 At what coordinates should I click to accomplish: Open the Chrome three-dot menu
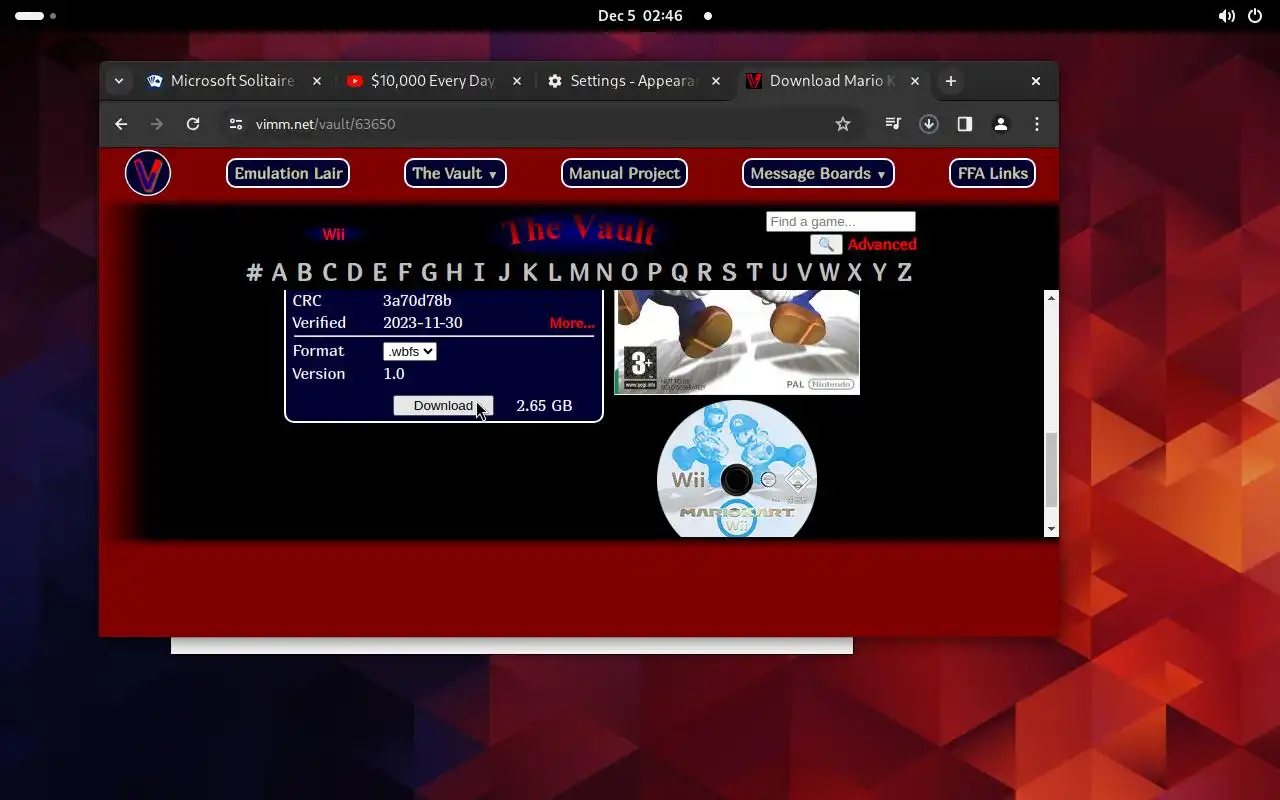[1037, 124]
